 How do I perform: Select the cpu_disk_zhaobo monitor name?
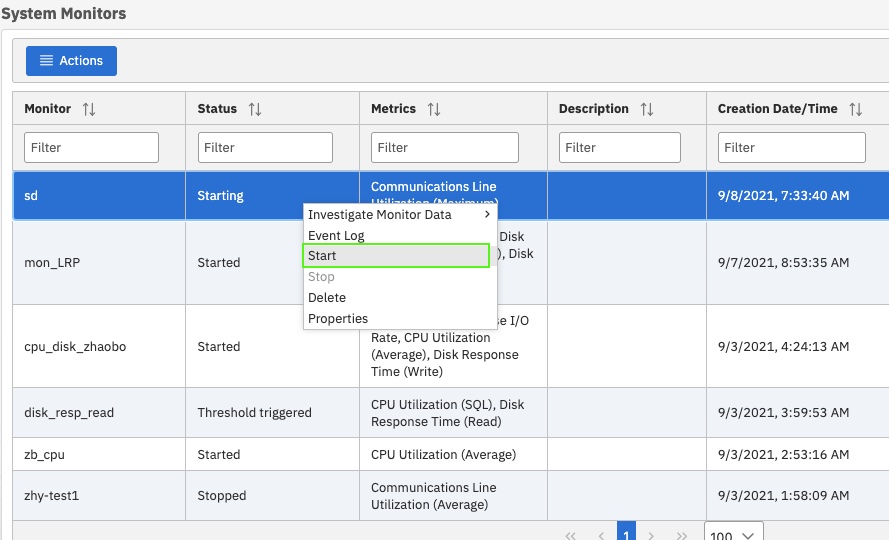pos(75,347)
